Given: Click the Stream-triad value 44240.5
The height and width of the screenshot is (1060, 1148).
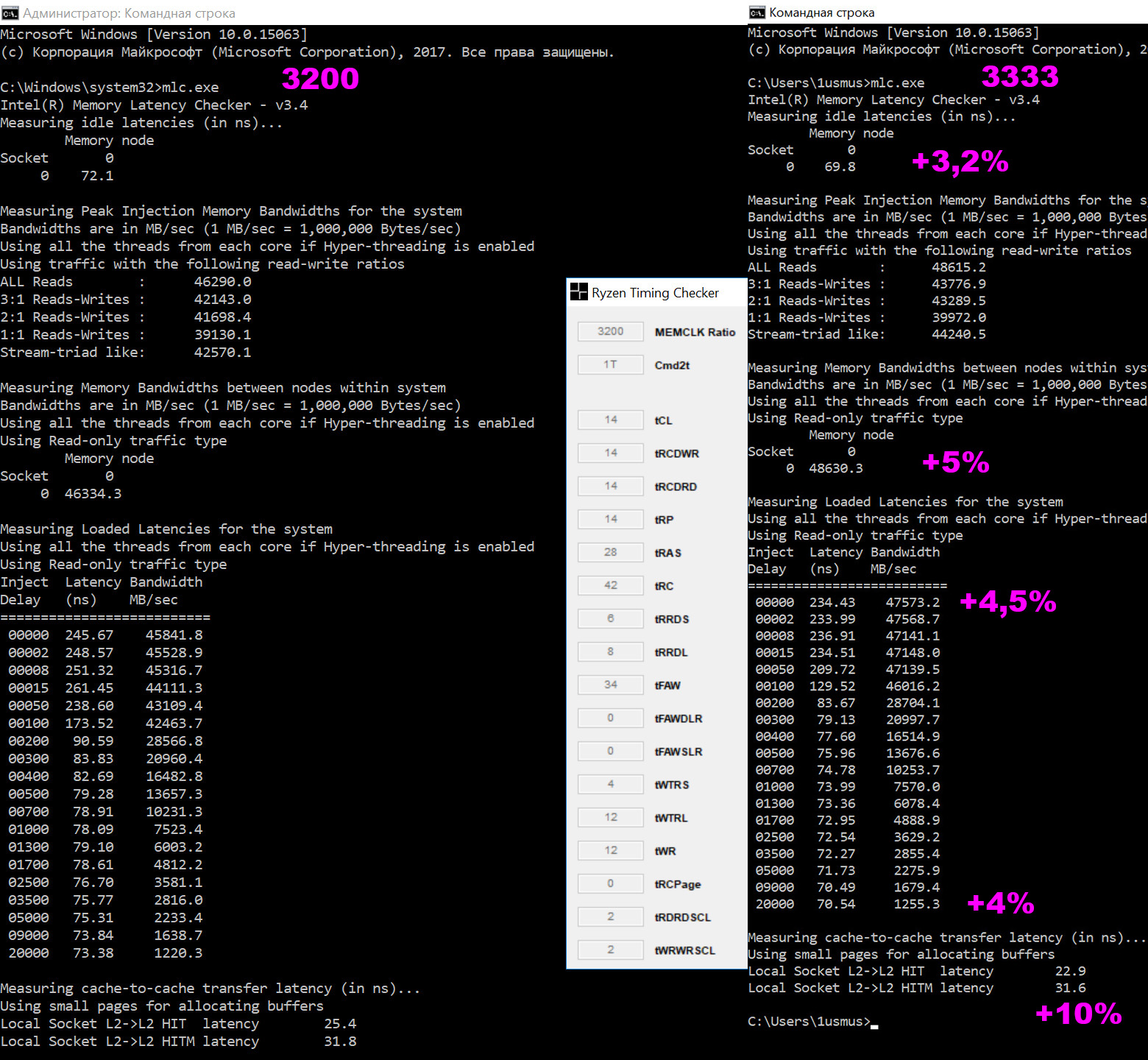Looking at the screenshot, I should pyautogui.click(x=959, y=334).
